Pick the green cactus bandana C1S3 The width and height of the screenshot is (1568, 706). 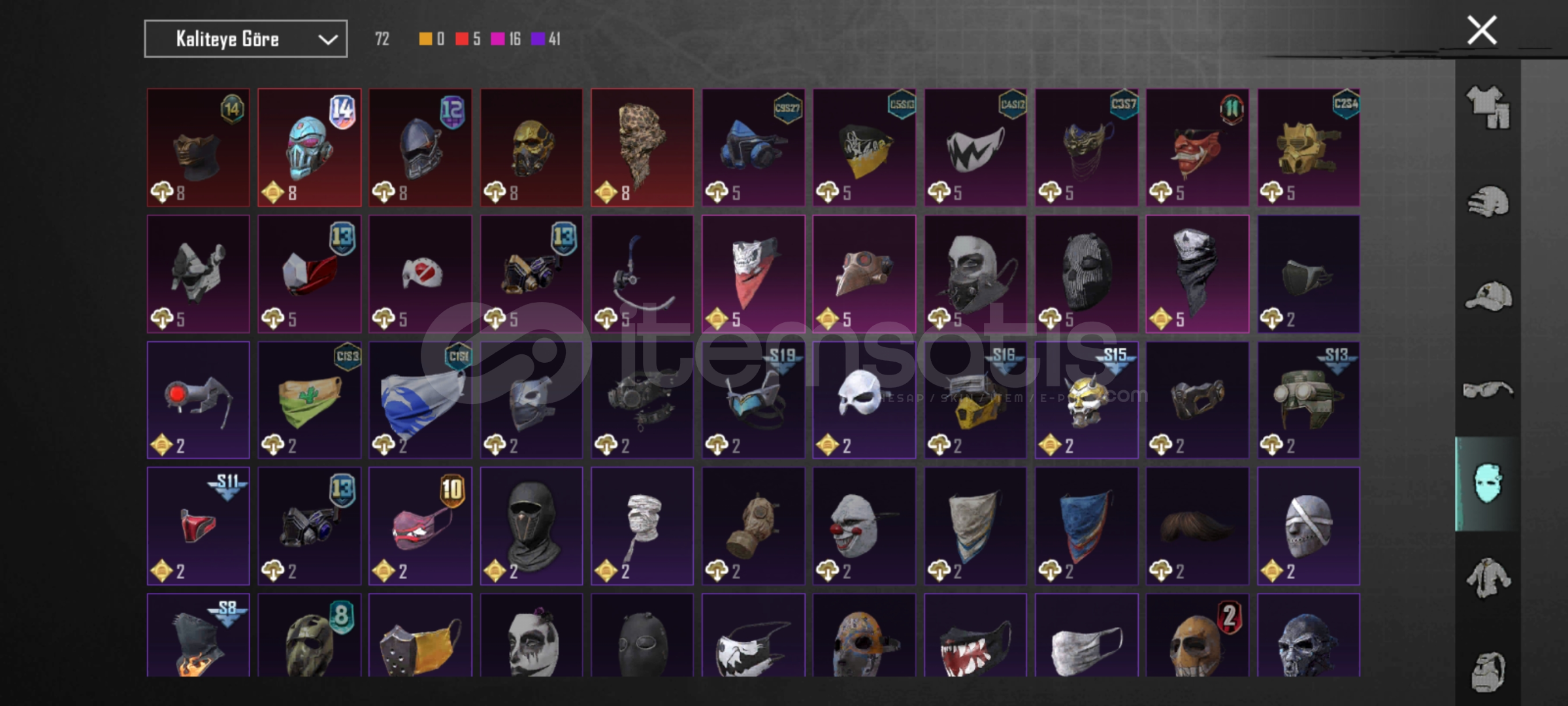pos(310,400)
